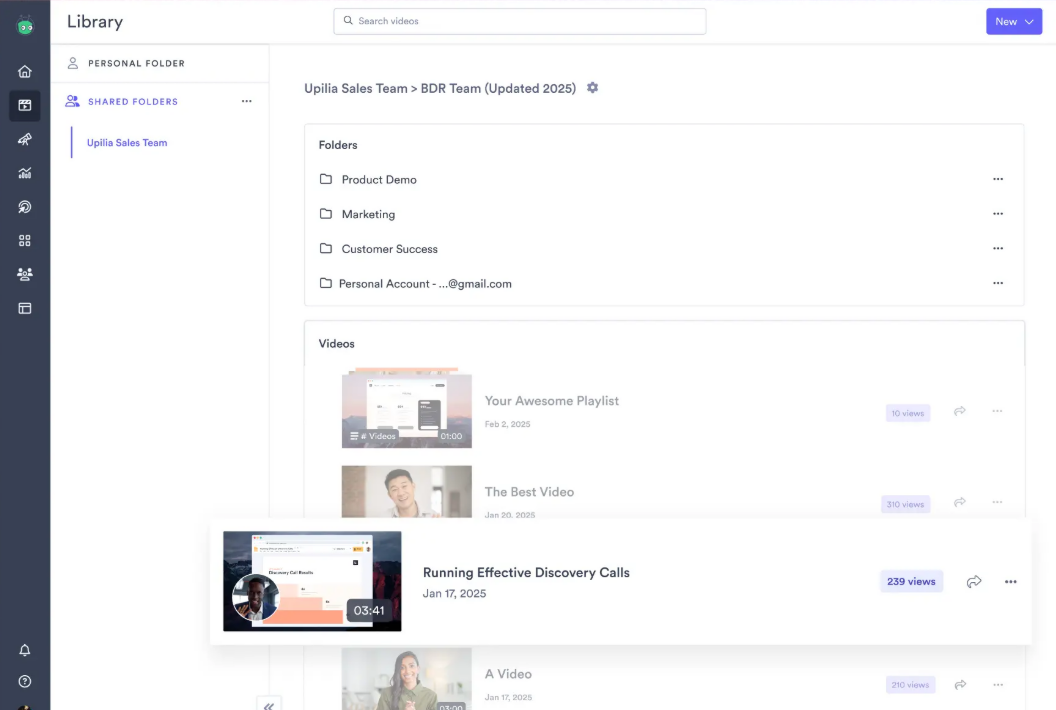1056x710 pixels.
Task: Click the folder settings gear icon
Action: click(593, 88)
